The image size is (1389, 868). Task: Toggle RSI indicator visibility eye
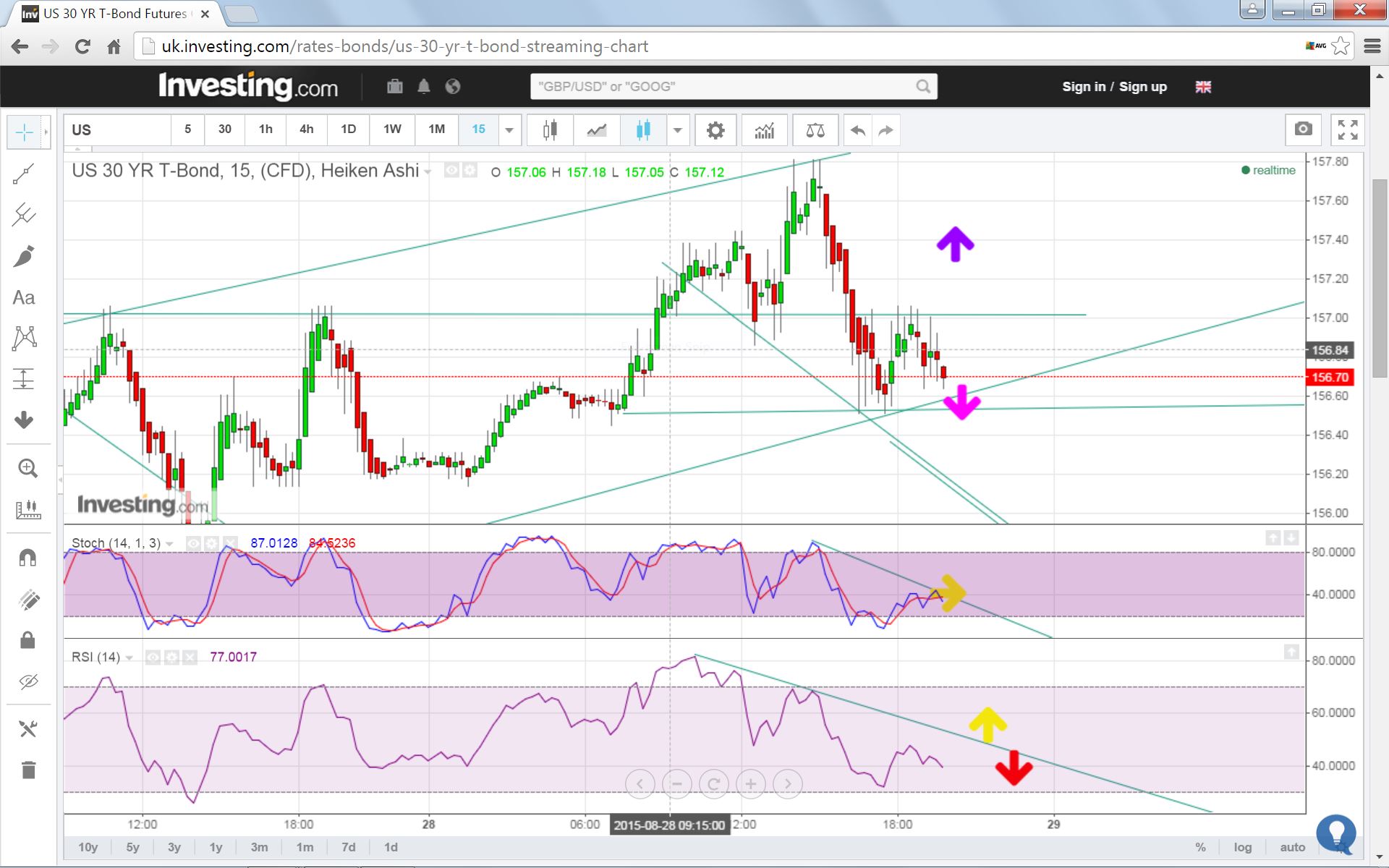[153, 658]
